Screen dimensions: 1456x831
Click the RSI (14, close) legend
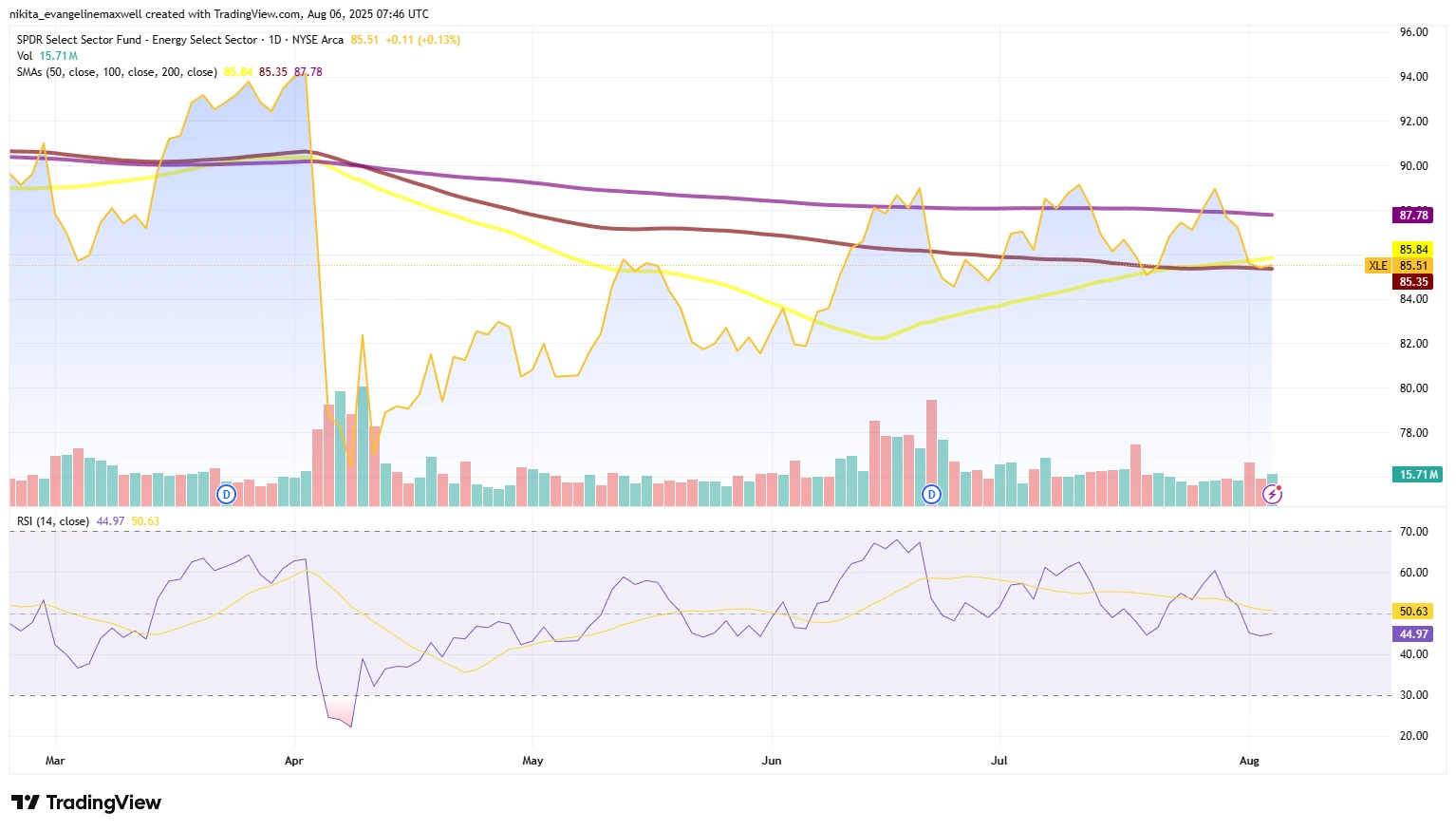click(53, 521)
